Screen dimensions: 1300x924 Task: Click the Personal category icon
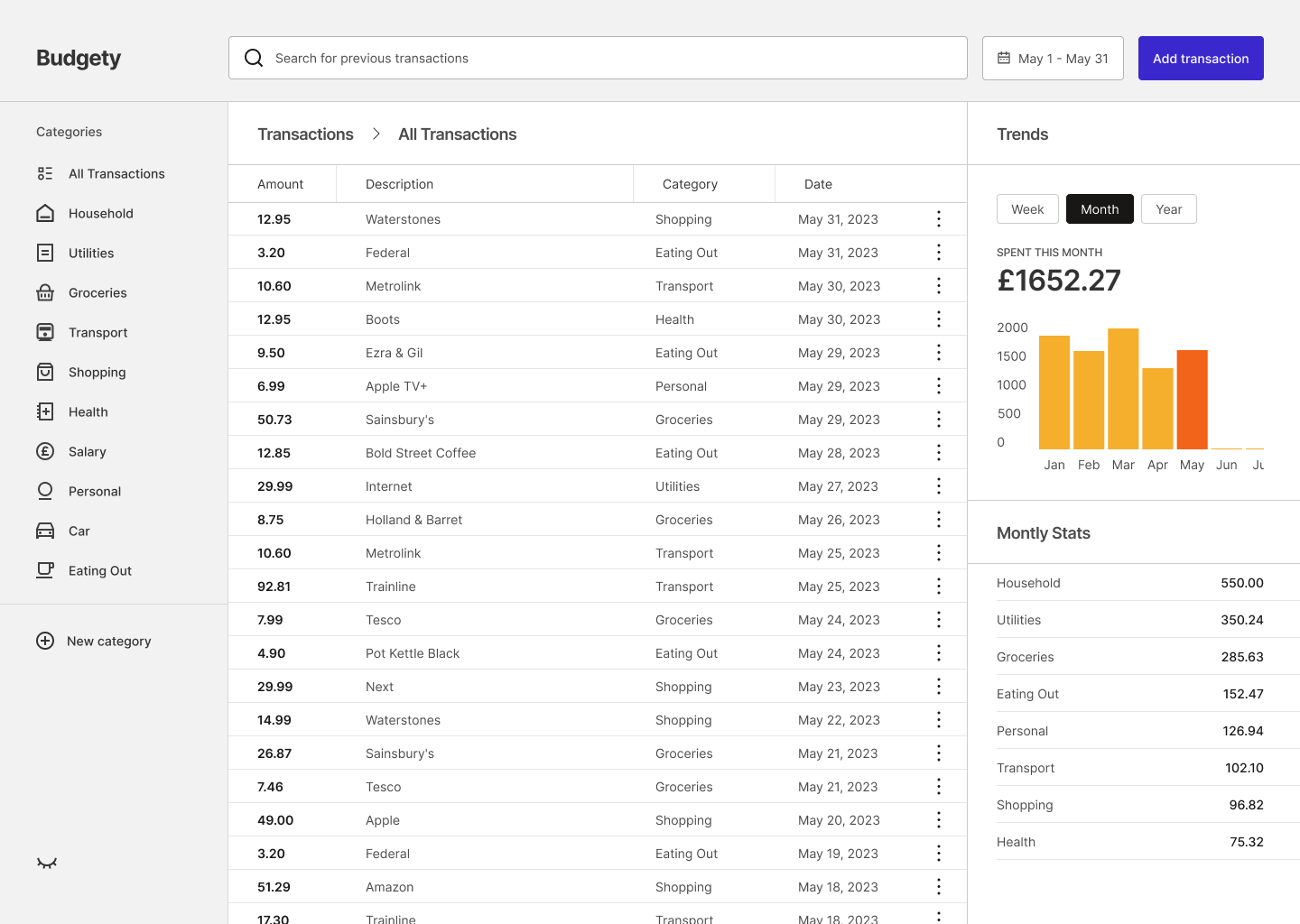click(45, 491)
